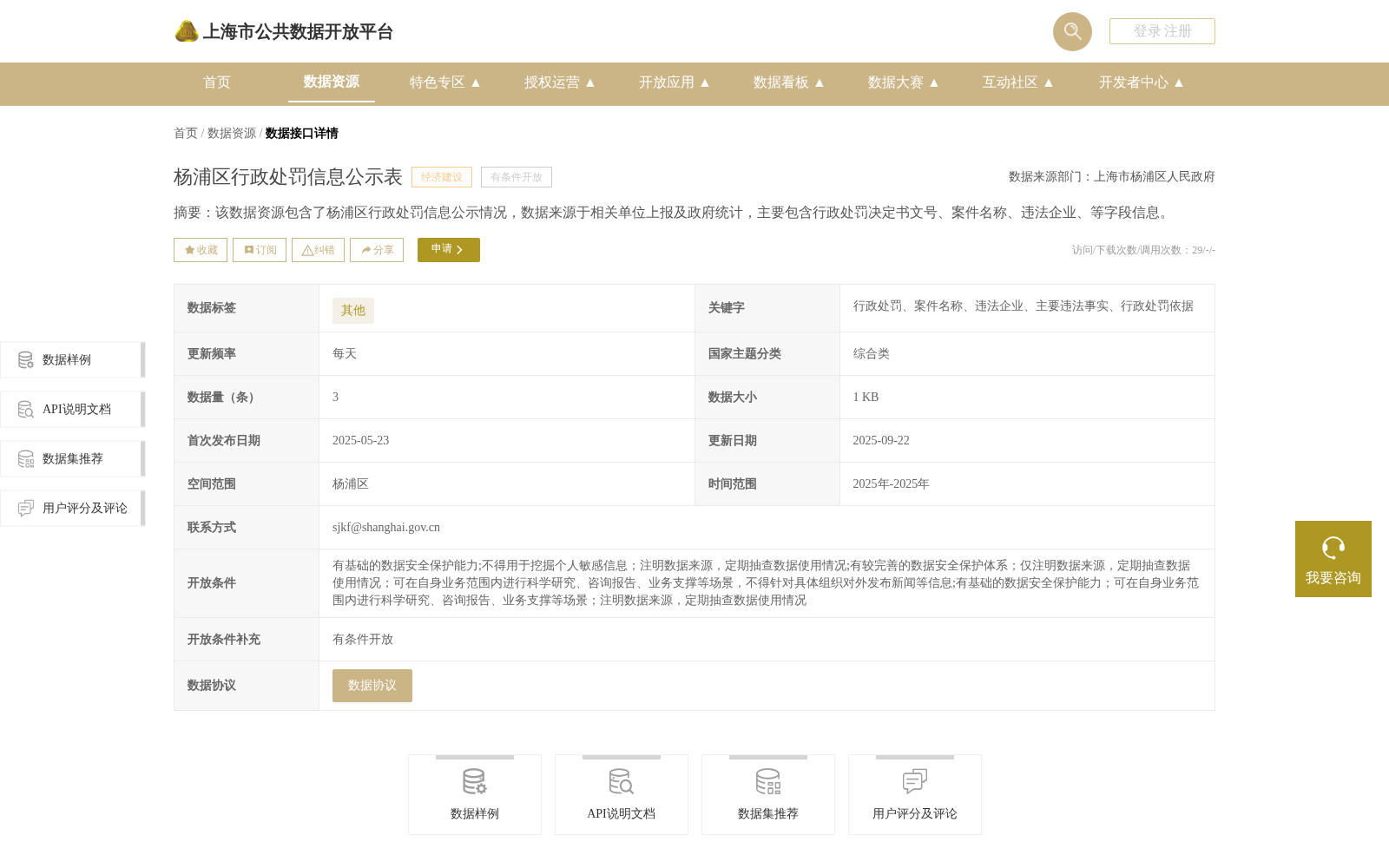This screenshot has height=868, width=1389.
Task: Click the 杨浦区行政处罚信息公示表 heading
Action: click(288, 177)
